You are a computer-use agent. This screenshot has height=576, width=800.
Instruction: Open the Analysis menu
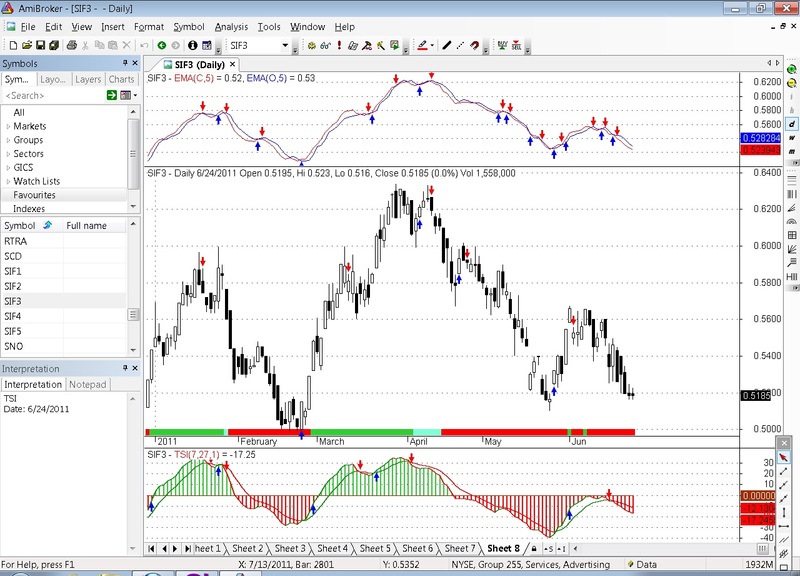click(231, 27)
